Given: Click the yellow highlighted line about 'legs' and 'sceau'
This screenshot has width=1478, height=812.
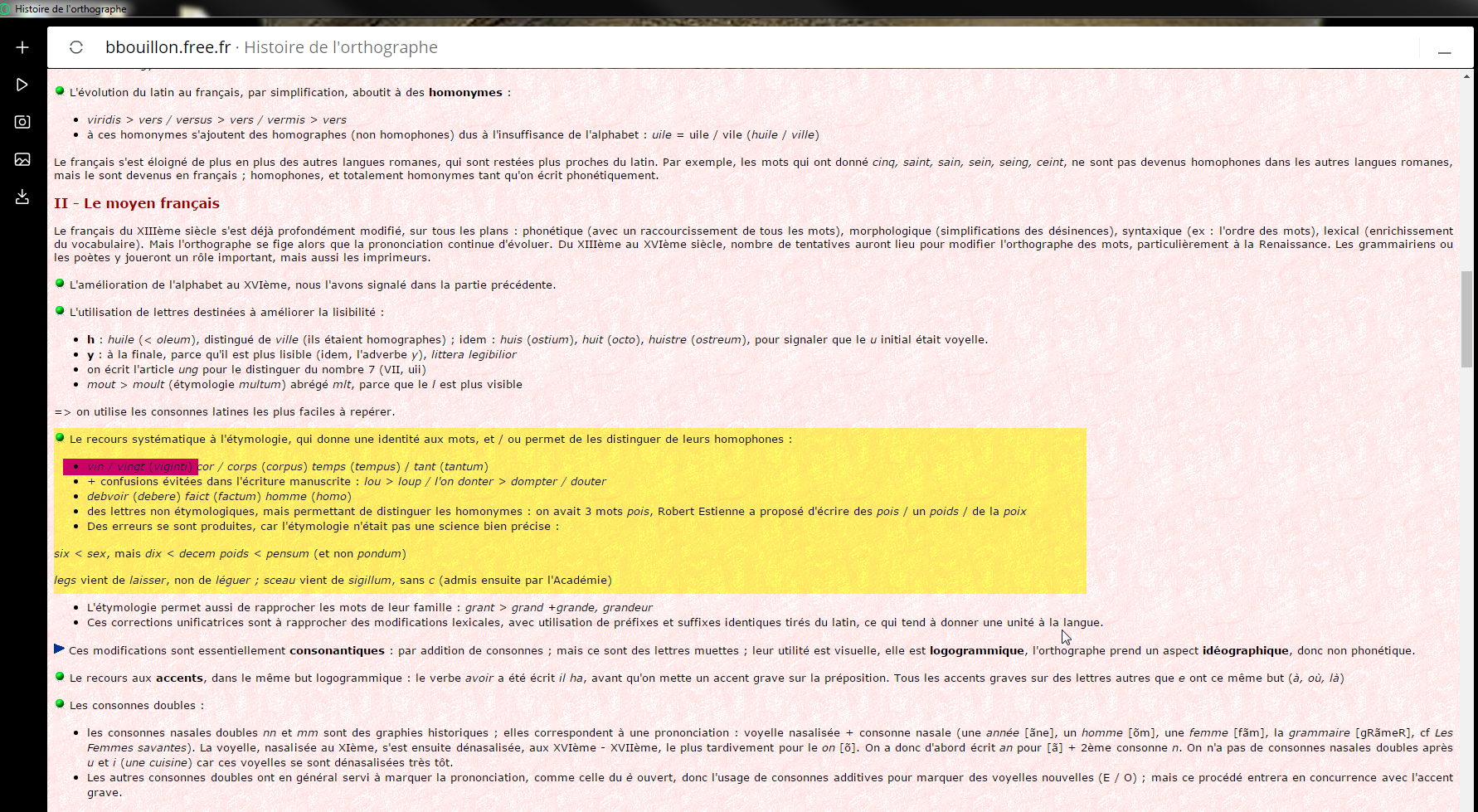Looking at the screenshot, I should pos(332,581).
